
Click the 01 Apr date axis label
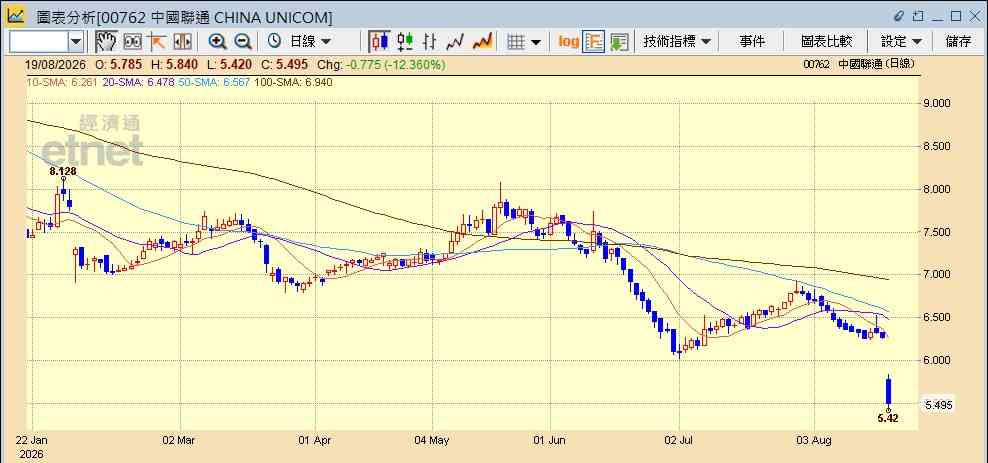314,440
